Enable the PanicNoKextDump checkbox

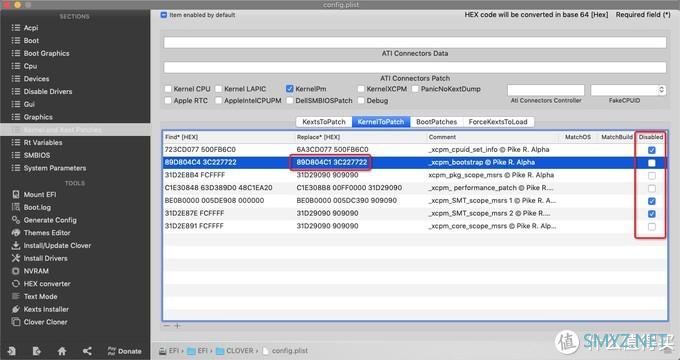(415, 89)
